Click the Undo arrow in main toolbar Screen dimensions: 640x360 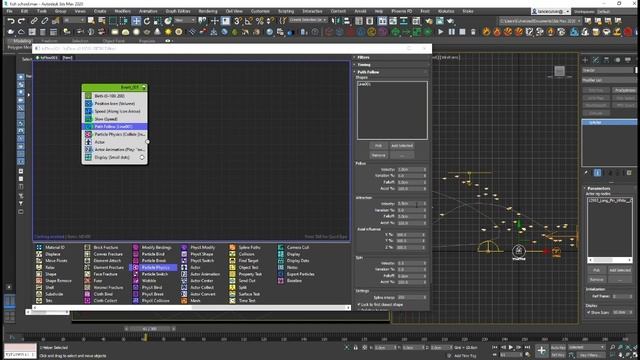pos(11,21)
